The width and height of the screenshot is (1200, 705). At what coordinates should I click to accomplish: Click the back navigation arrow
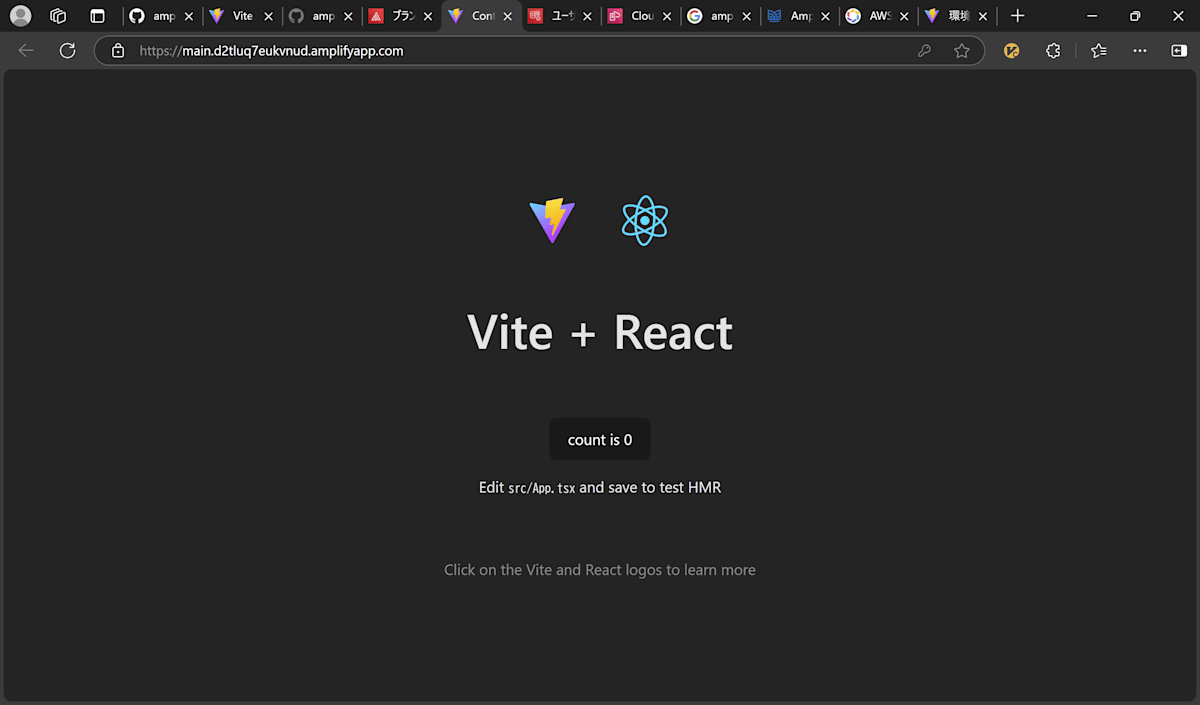coord(26,50)
